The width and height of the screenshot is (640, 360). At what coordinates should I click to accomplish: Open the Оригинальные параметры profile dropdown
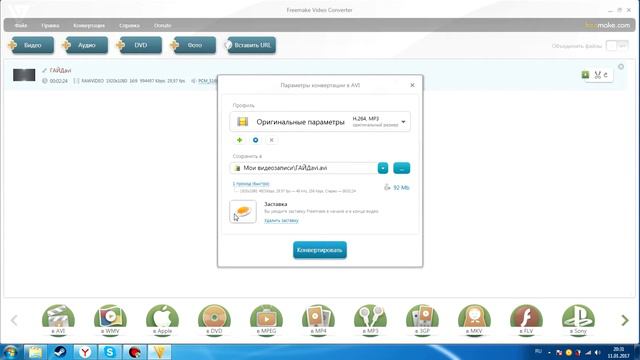[320, 122]
